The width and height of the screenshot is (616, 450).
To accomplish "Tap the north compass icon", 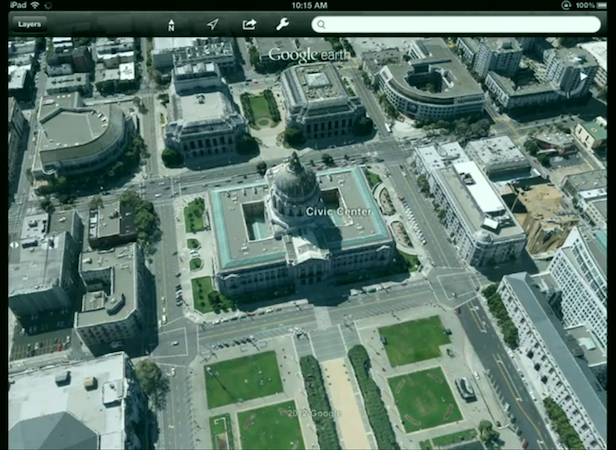I will pos(171,24).
